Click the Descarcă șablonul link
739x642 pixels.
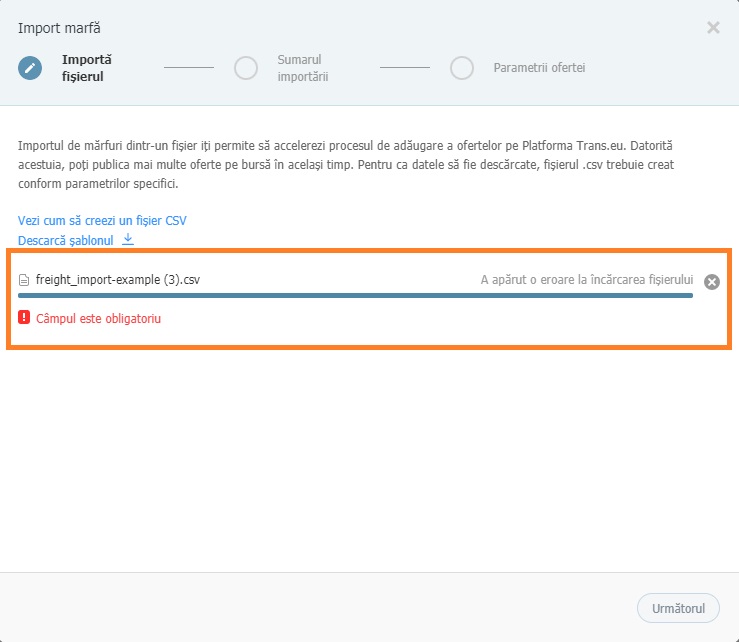coord(66,240)
